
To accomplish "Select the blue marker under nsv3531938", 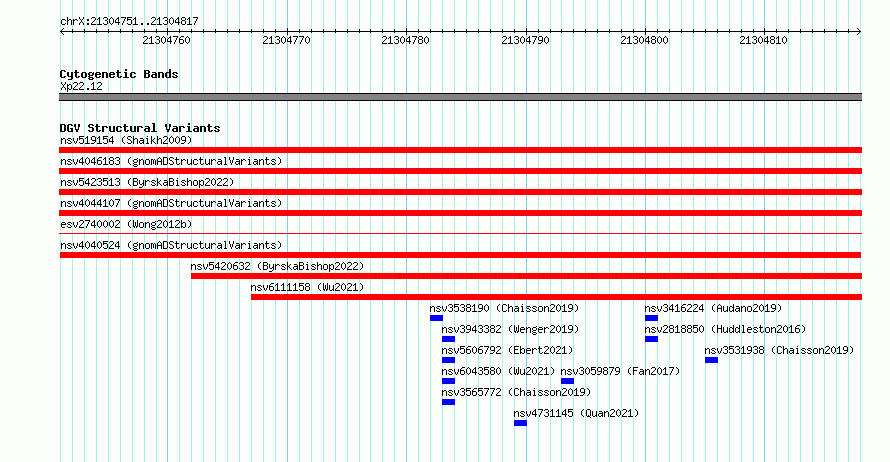I will pyautogui.click(x=712, y=360).
